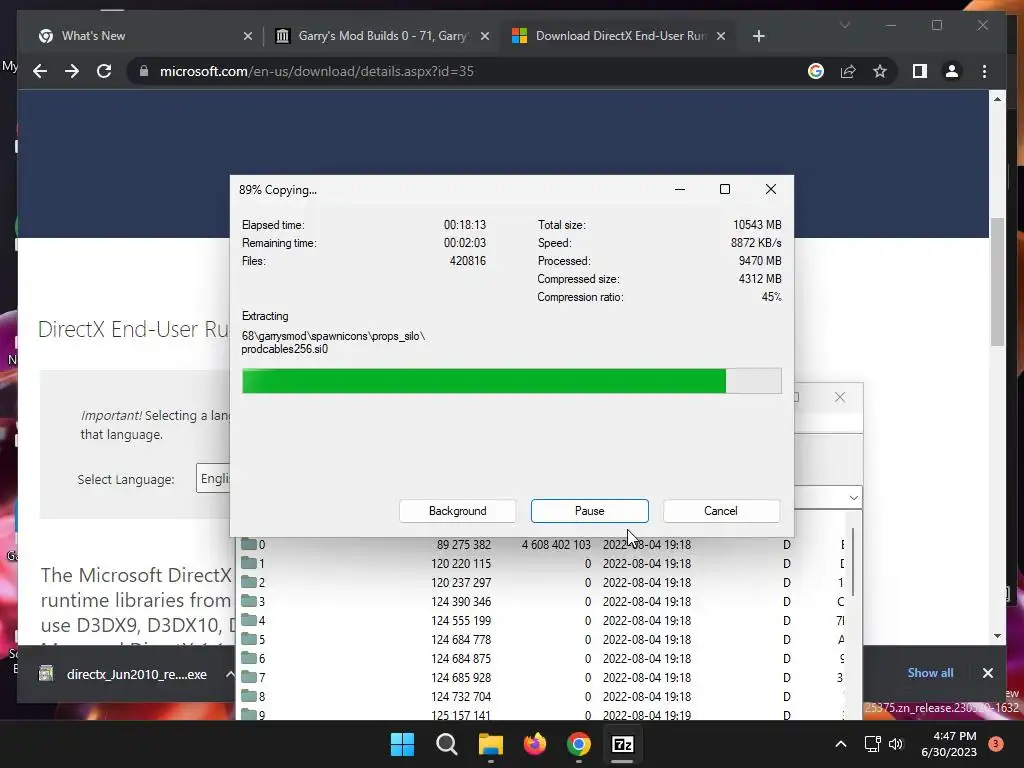
Task: Click the site lock icon
Action: [144, 71]
